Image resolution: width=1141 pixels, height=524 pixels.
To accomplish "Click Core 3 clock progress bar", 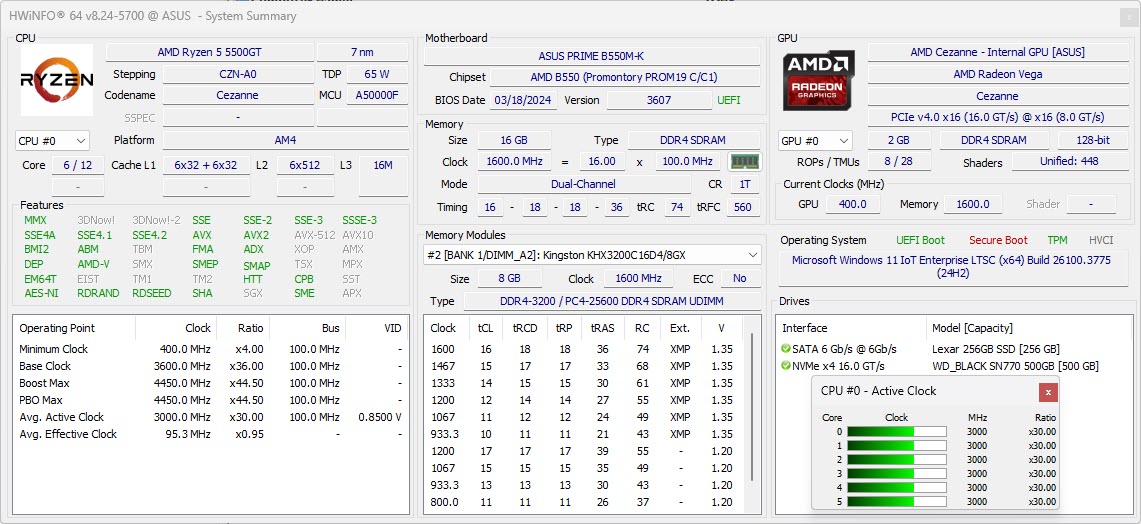I will click(x=896, y=474).
